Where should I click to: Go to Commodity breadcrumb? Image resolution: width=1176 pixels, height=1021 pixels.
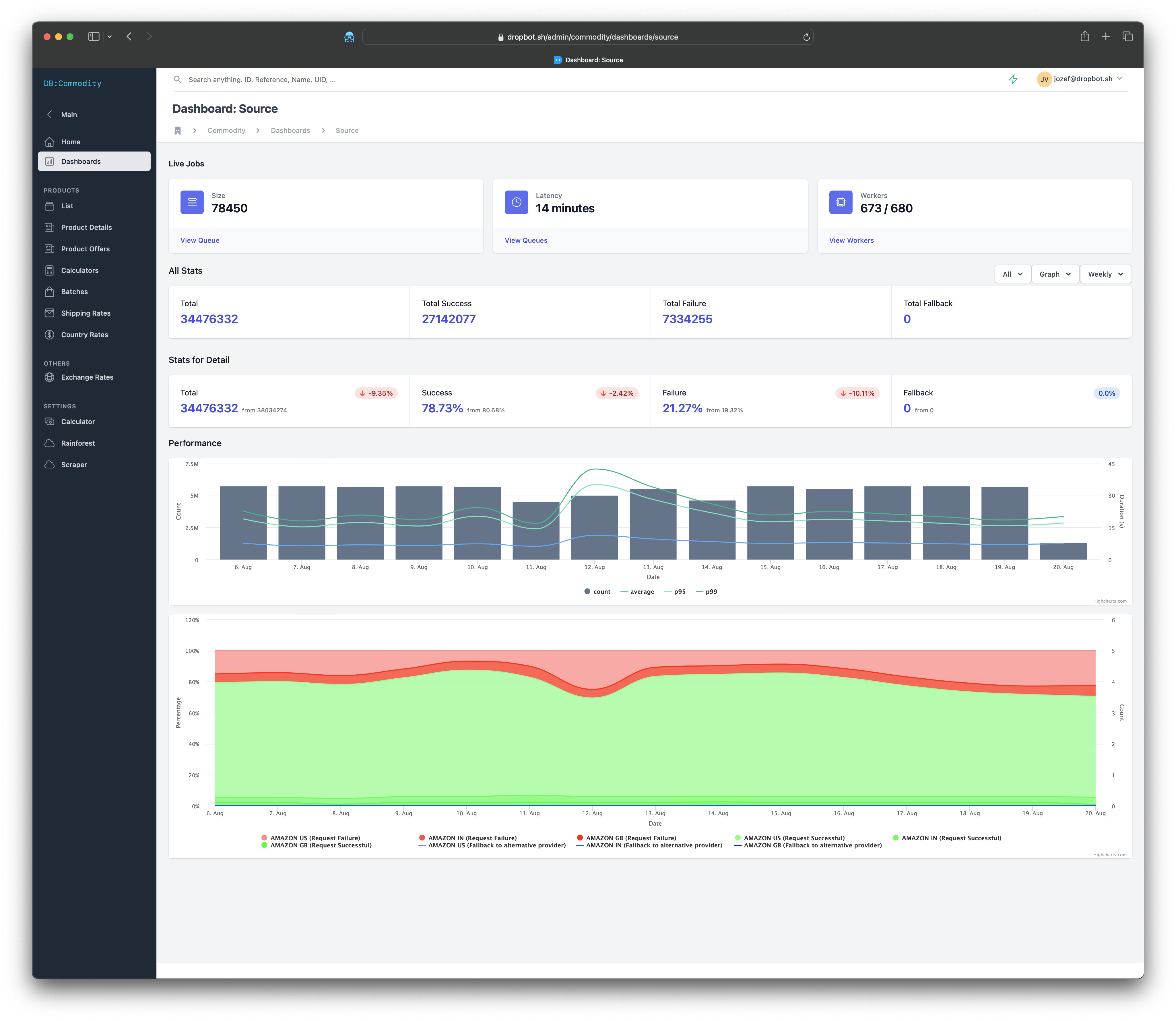[226, 131]
